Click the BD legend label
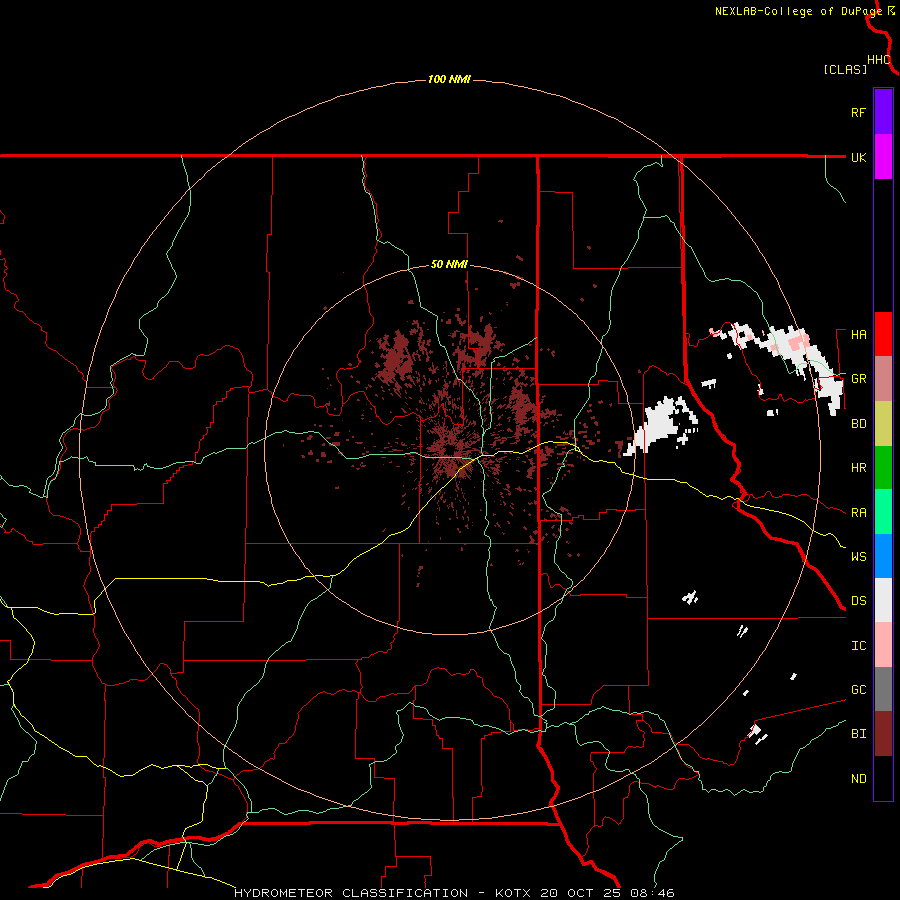Image resolution: width=900 pixels, height=900 pixels. (858, 424)
